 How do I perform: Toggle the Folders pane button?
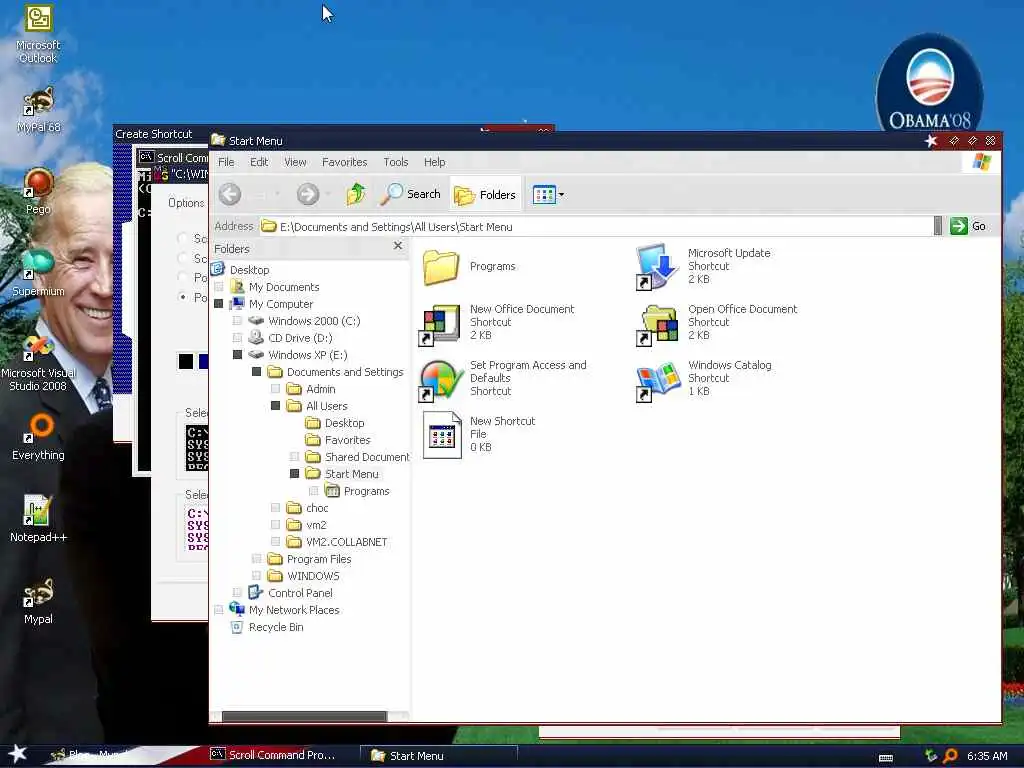pos(485,195)
